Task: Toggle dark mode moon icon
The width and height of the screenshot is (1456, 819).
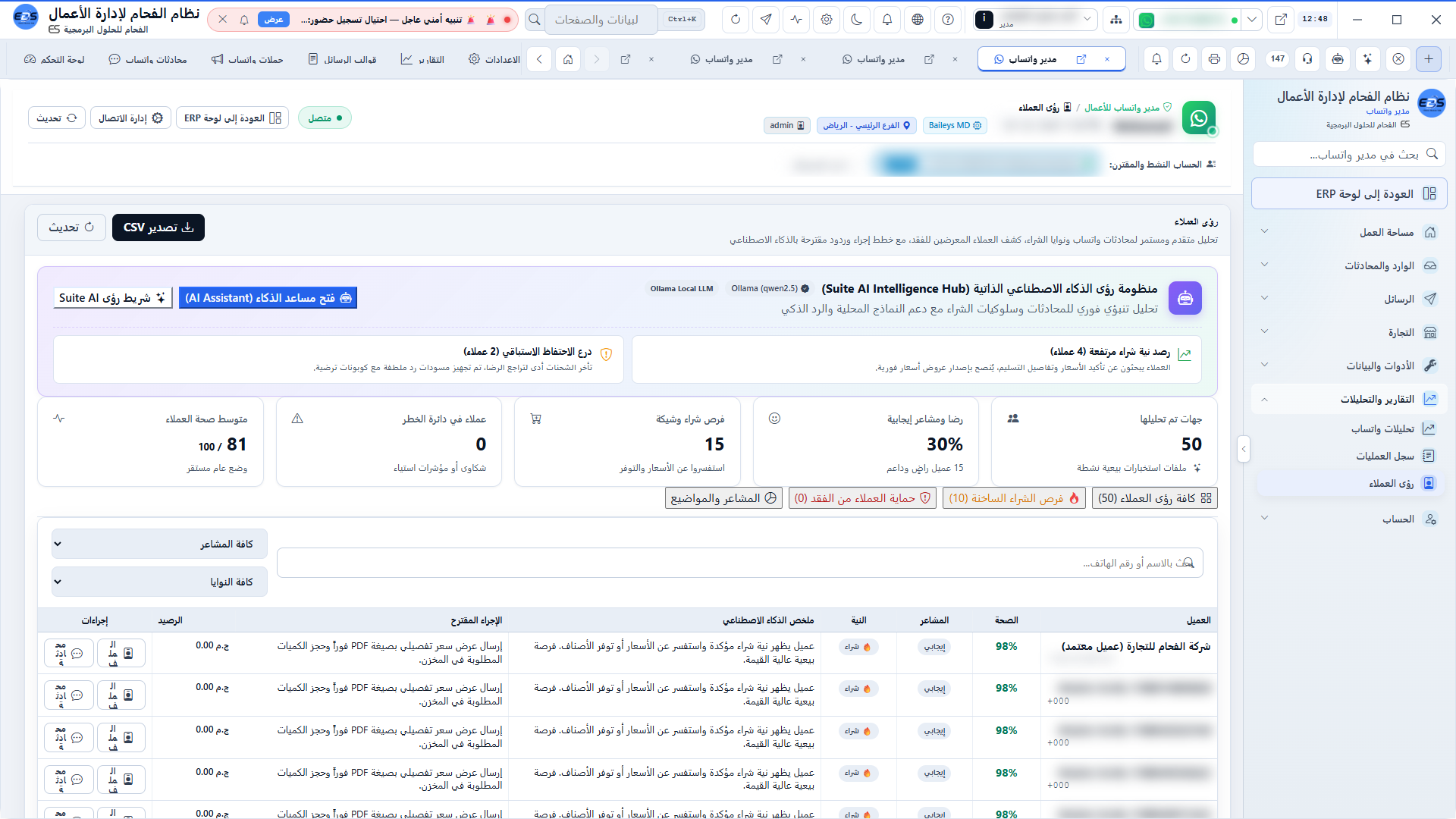Action: [857, 20]
